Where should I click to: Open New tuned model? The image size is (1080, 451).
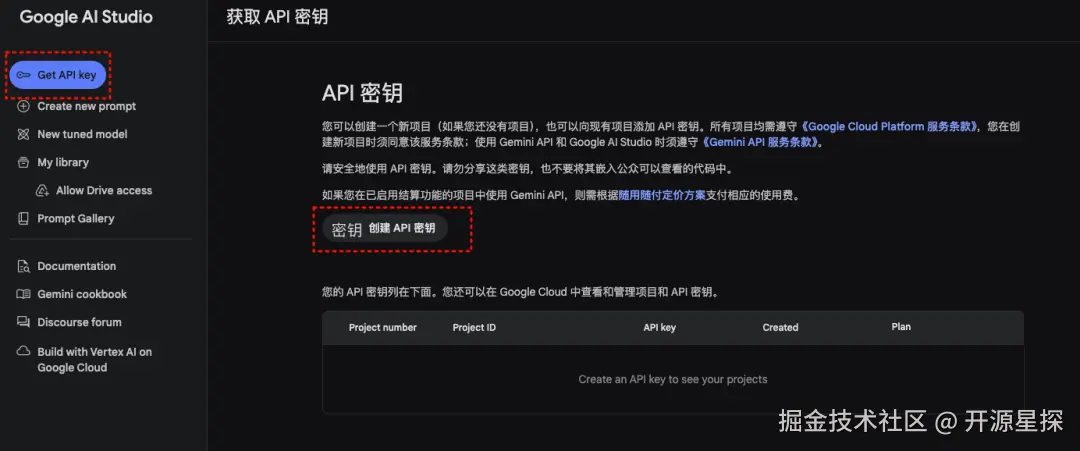(82, 134)
